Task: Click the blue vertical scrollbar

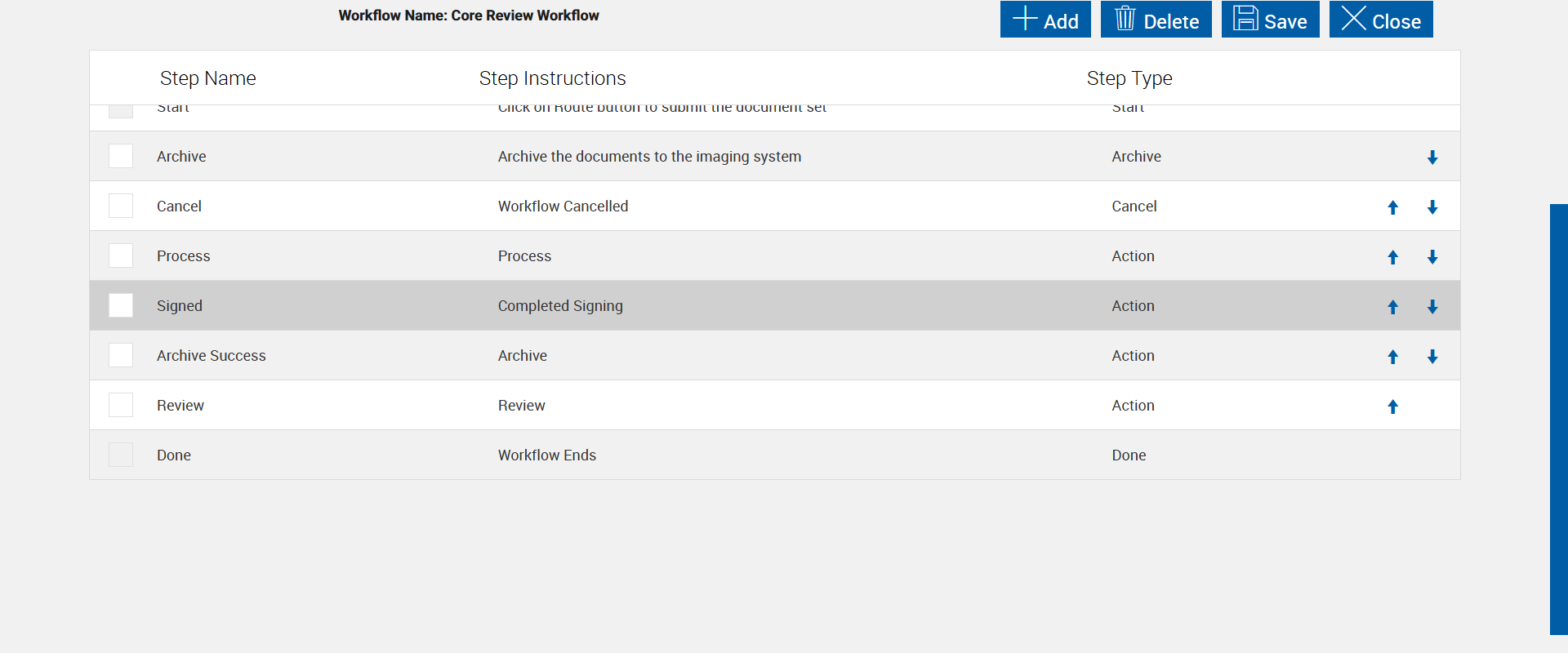Action: (1558, 419)
